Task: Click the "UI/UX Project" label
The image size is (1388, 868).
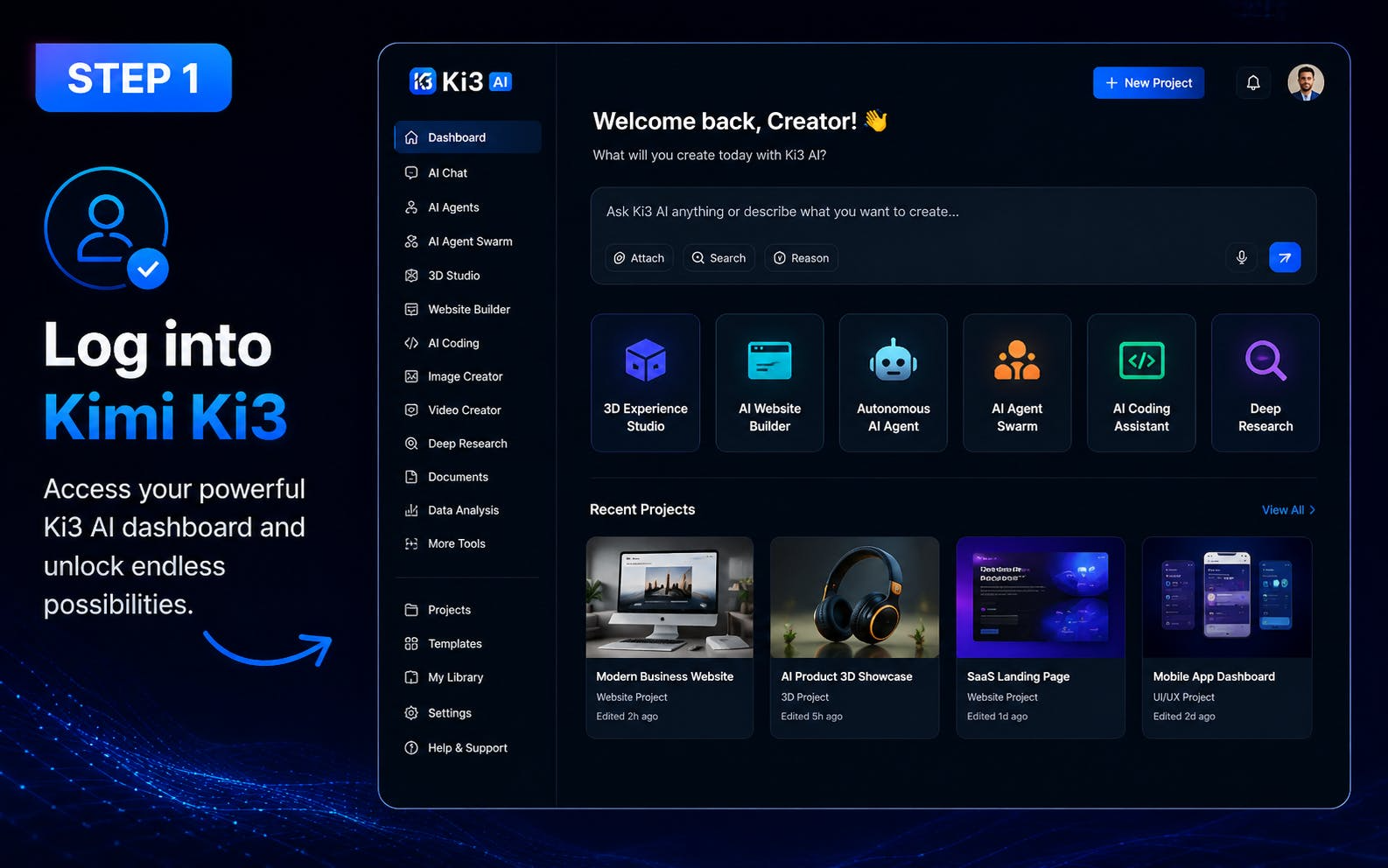Action: 1183,697
